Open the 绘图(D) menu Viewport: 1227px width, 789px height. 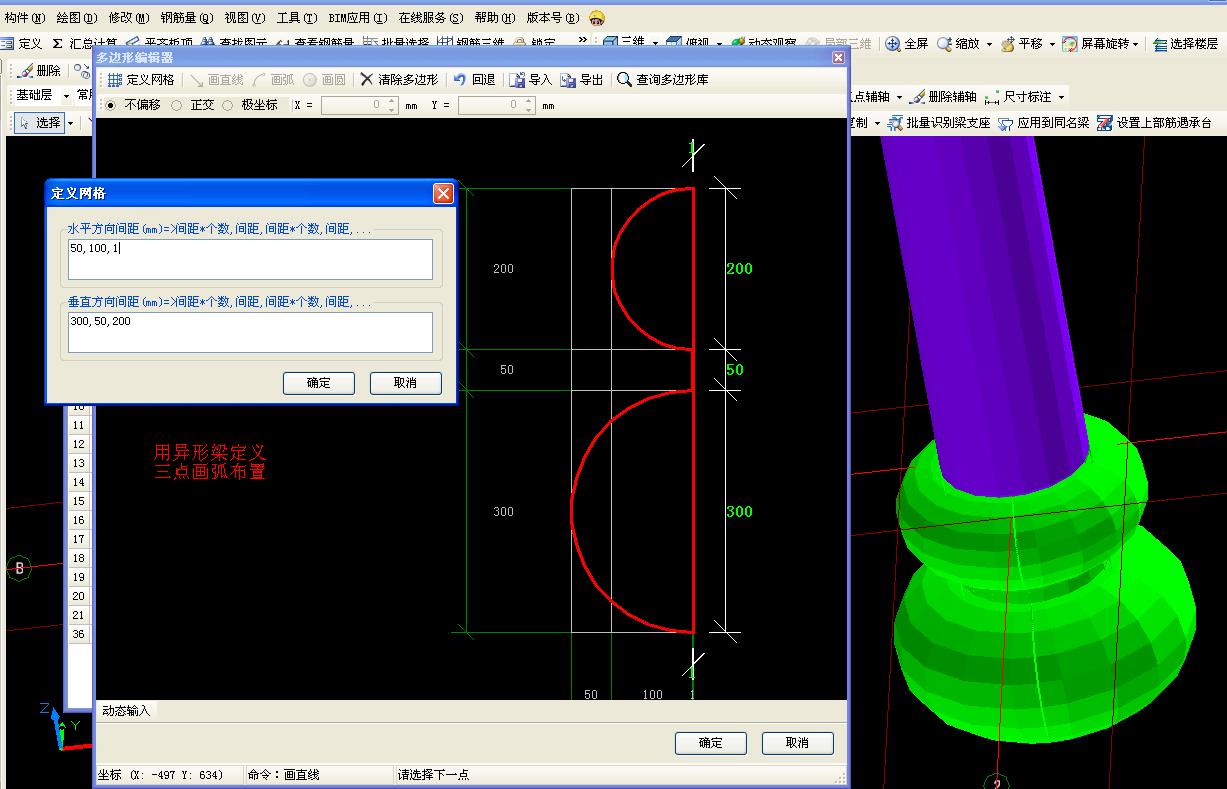pyautogui.click(x=77, y=18)
